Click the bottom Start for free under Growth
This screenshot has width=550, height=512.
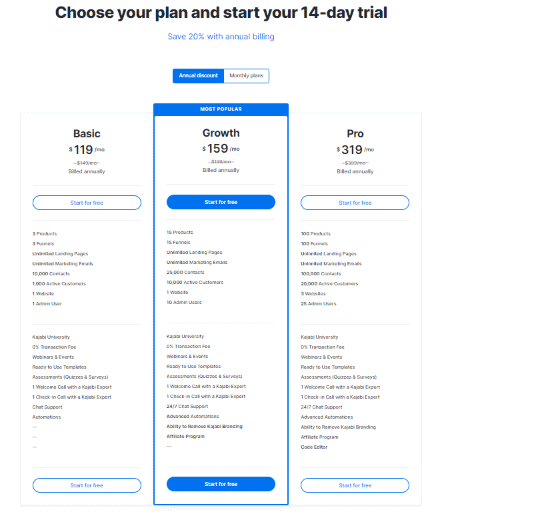pos(221,484)
